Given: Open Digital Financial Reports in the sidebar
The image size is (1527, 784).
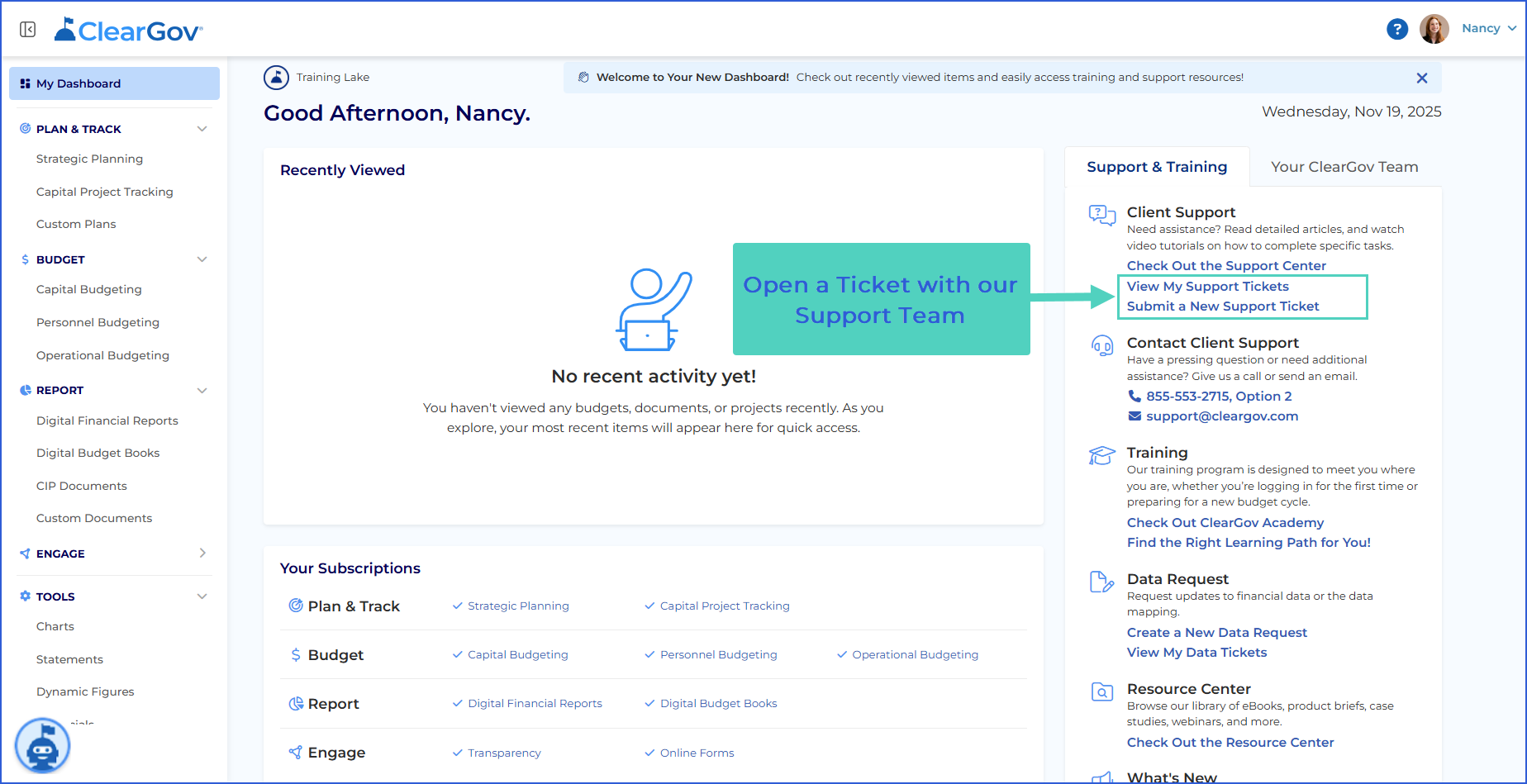Looking at the screenshot, I should coord(107,421).
